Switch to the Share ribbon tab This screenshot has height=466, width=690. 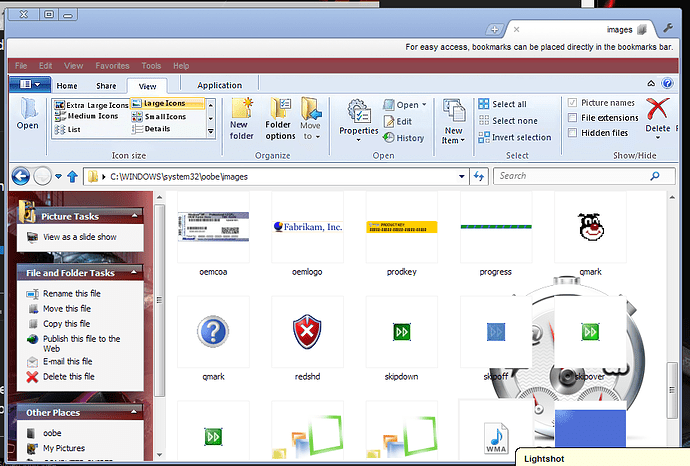(106, 86)
